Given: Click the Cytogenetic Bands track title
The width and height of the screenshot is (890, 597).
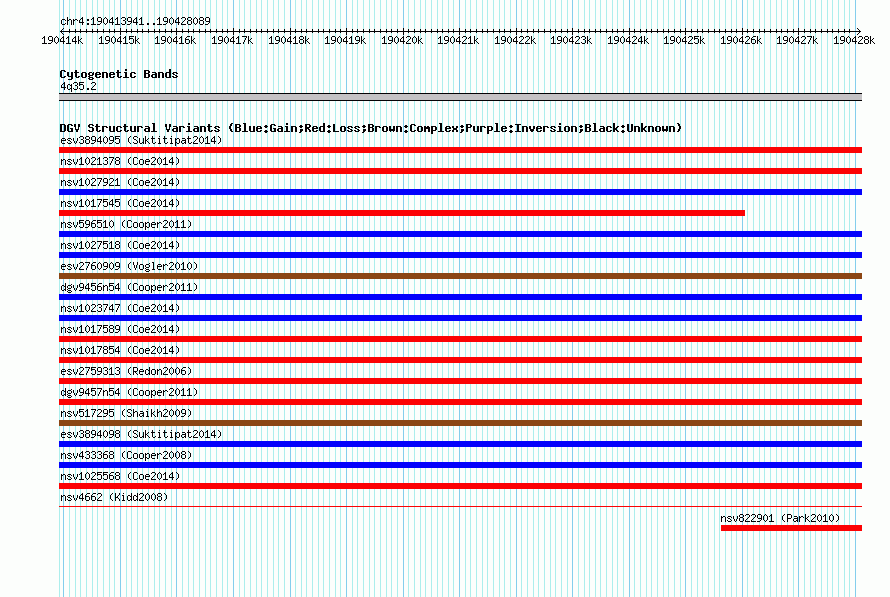Looking at the screenshot, I should [119, 74].
